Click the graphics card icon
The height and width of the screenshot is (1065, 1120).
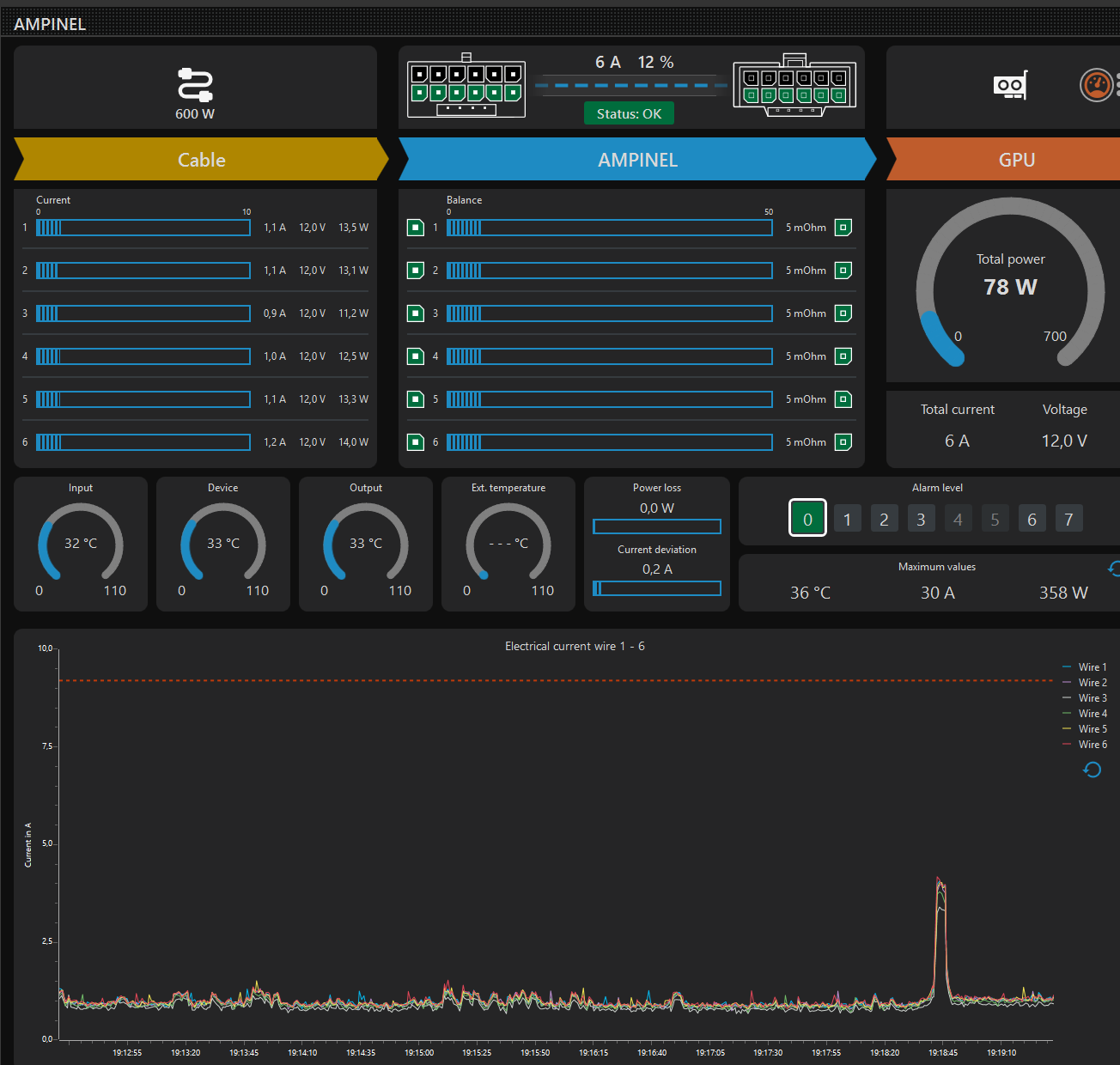tap(1010, 85)
